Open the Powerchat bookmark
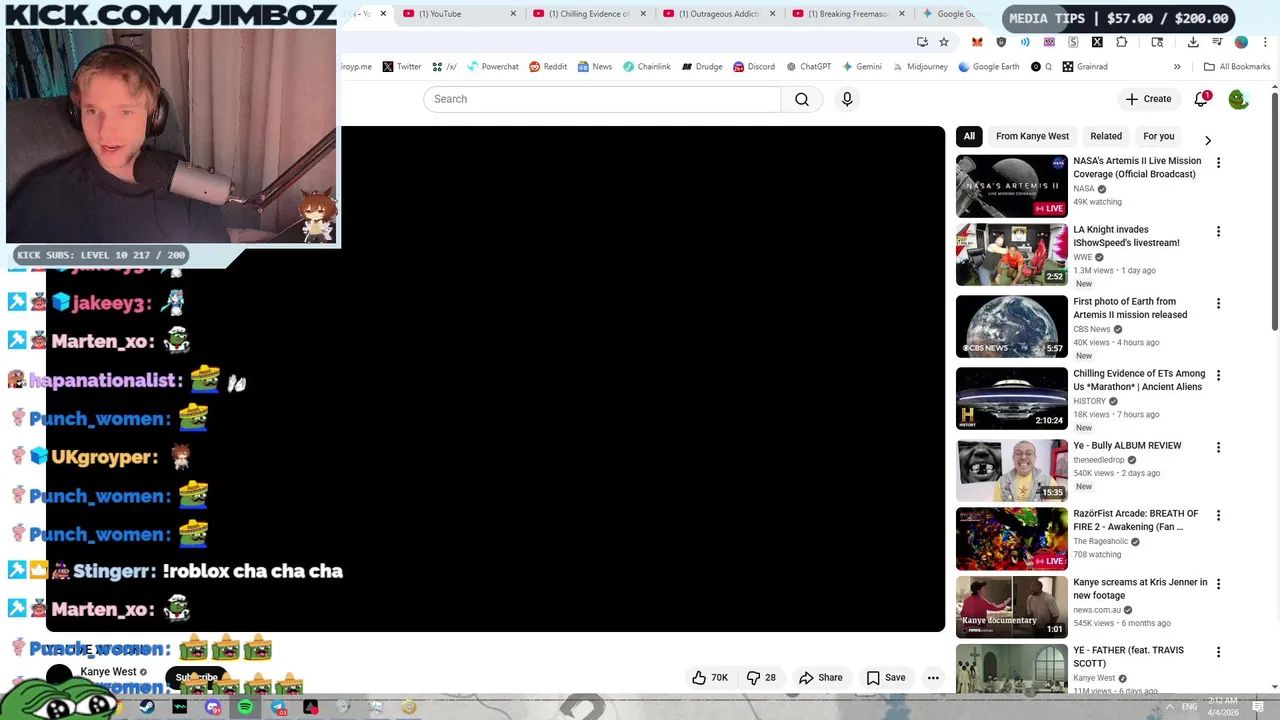The image size is (1280, 720). 492,67
